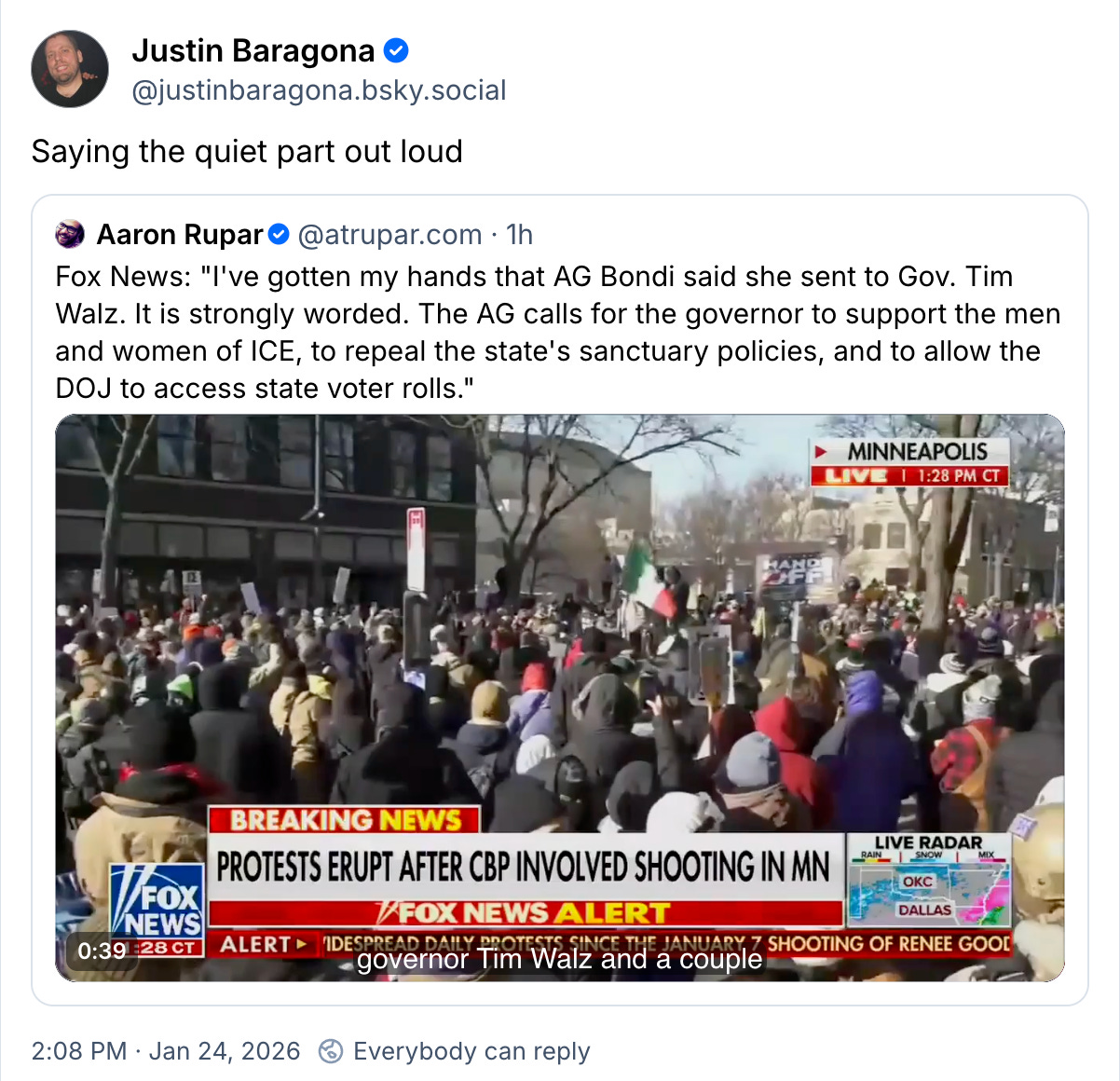Open the quoted post's 1h timestamp
Image resolution: width=1120 pixels, height=1081 pixels.
pos(519,235)
